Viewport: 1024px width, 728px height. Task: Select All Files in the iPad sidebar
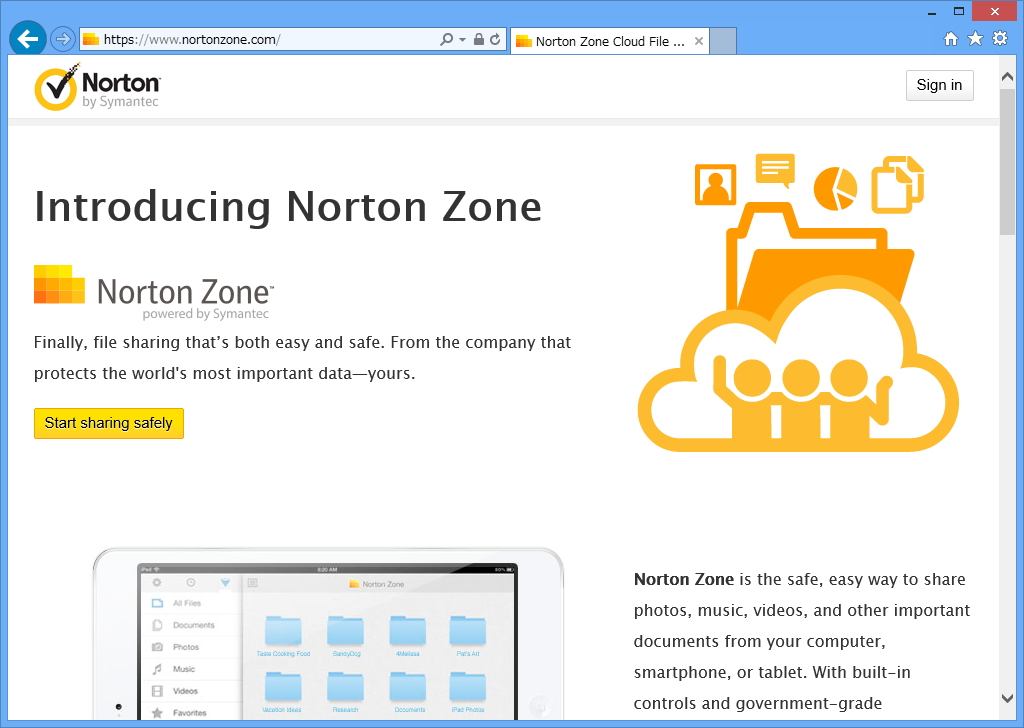pyautogui.click(x=156, y=603)
